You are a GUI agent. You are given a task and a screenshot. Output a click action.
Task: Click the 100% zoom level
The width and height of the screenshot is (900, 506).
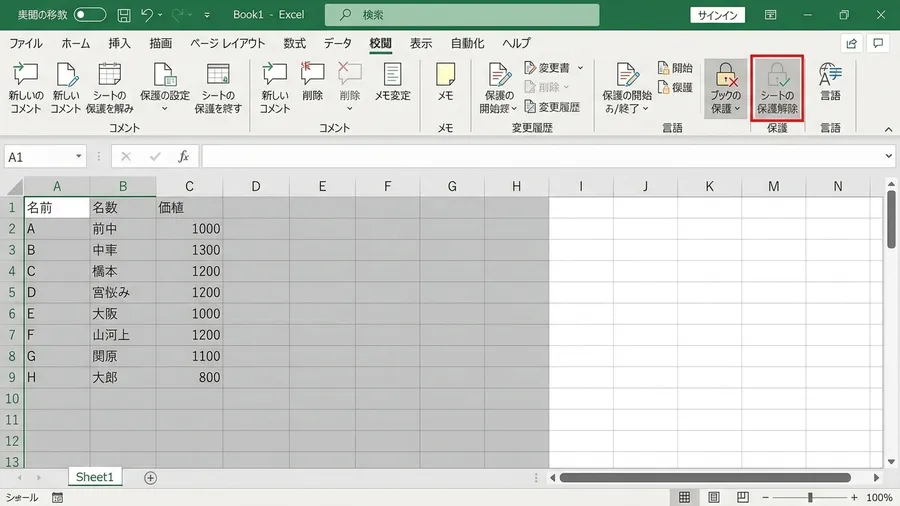tap(879, 497)
